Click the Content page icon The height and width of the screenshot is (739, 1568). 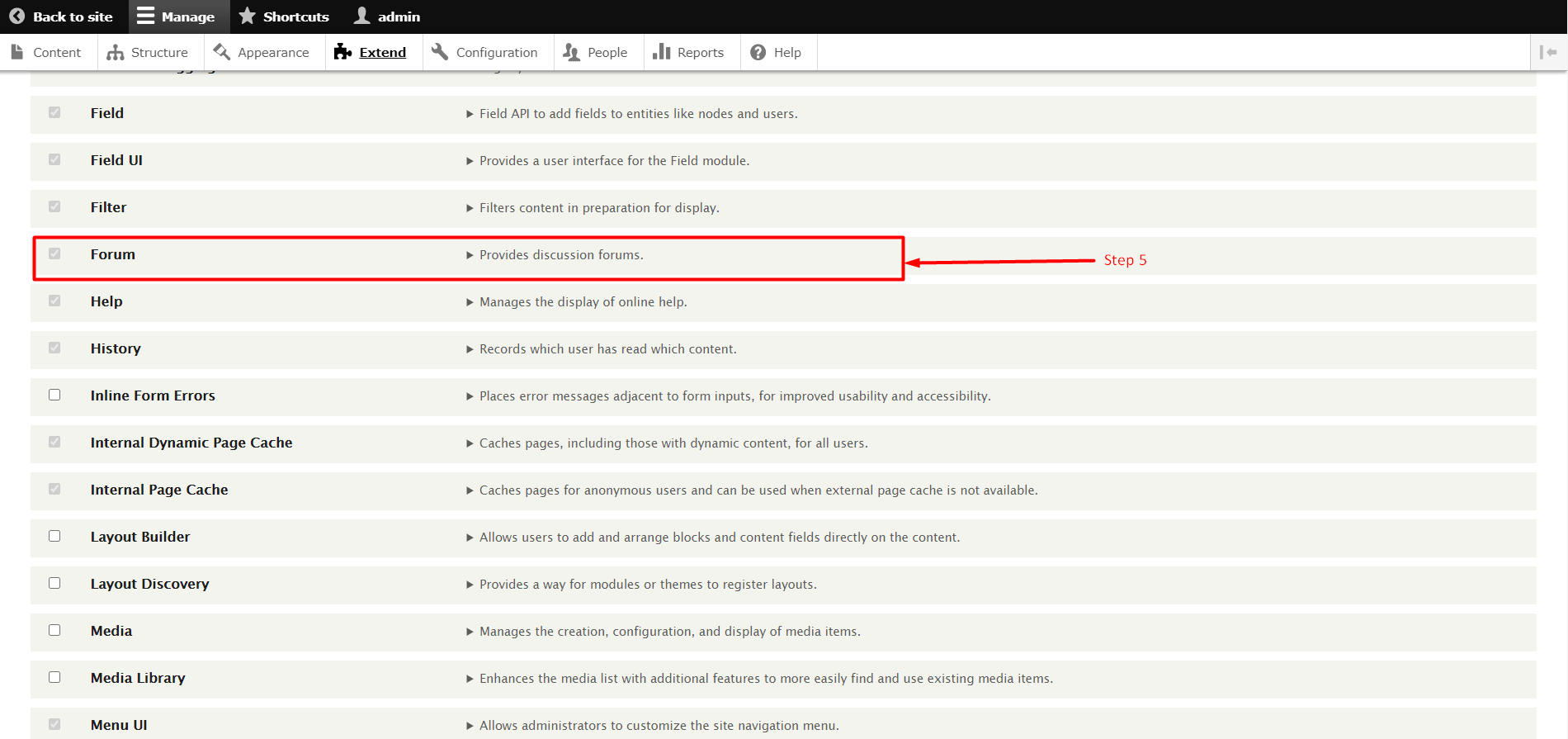click(17, 52)
